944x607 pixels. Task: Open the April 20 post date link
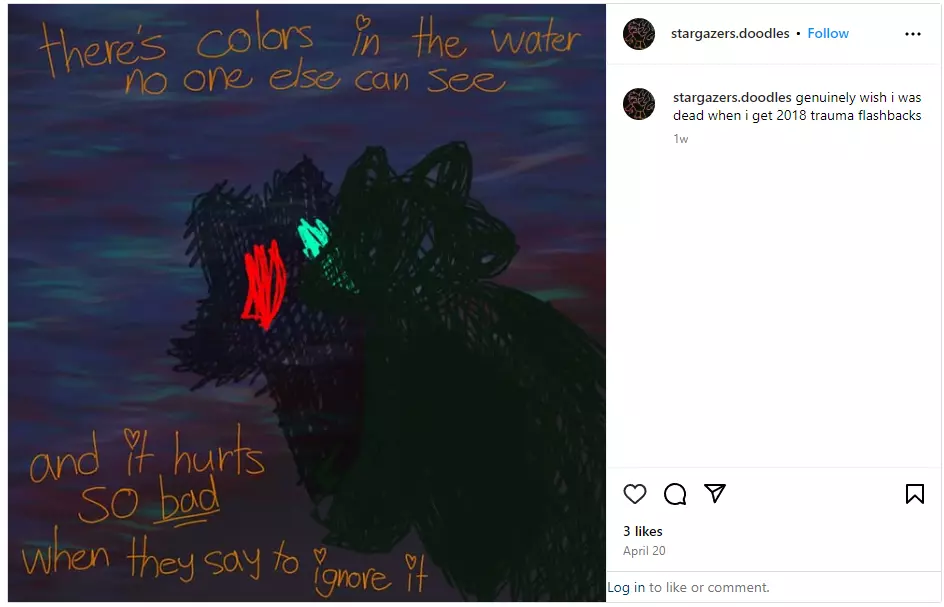pyautogui.click(x=644, y=550)
